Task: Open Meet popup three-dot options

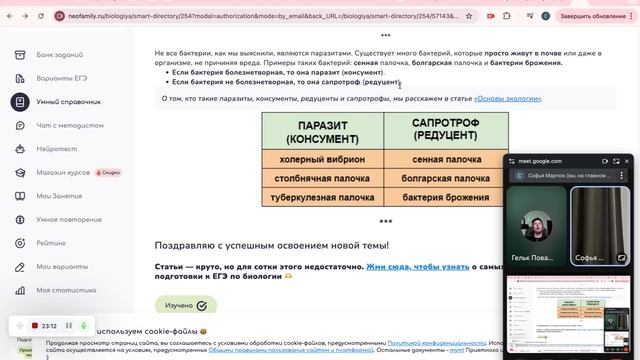Action: pyautogui.click(x=621, y=176)
